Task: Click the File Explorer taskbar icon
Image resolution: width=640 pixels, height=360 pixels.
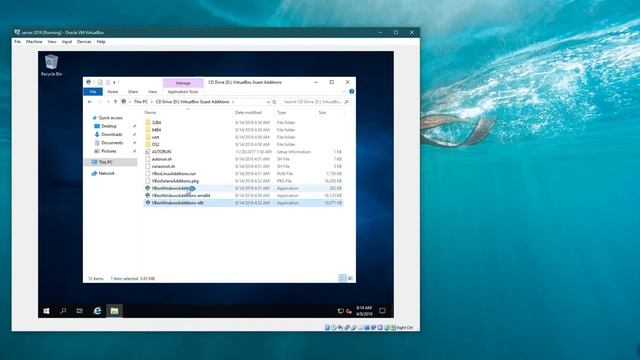Action: point(114,311)
